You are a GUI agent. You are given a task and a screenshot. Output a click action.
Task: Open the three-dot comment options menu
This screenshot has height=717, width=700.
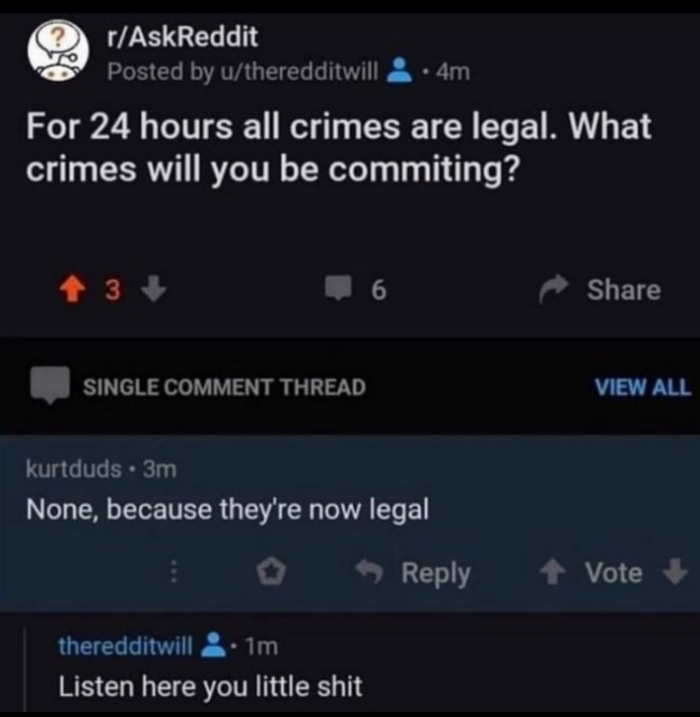[x=174, y=572]
